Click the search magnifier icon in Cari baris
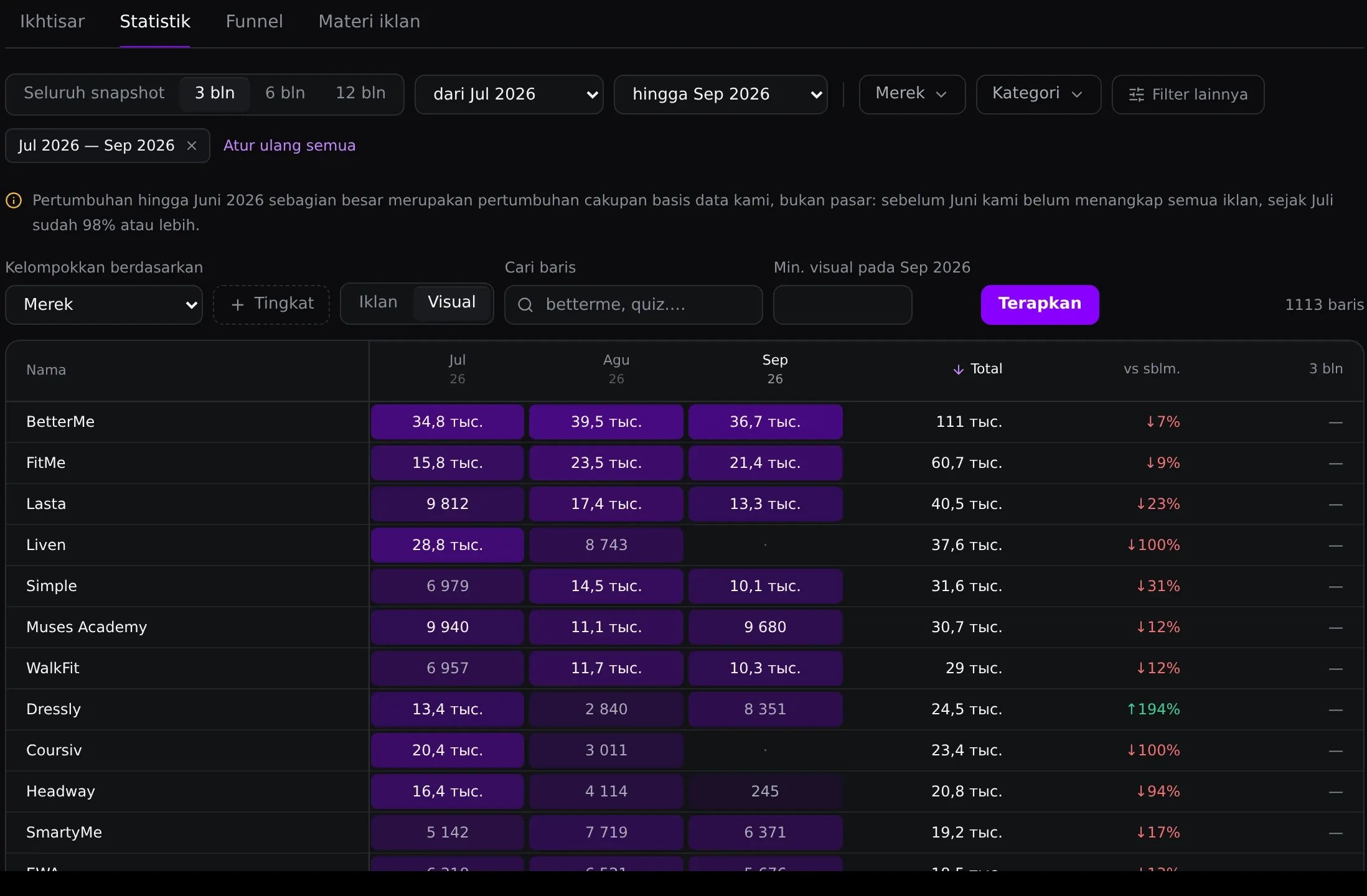This screenshot has width=1367, height=896. (525, 305)
